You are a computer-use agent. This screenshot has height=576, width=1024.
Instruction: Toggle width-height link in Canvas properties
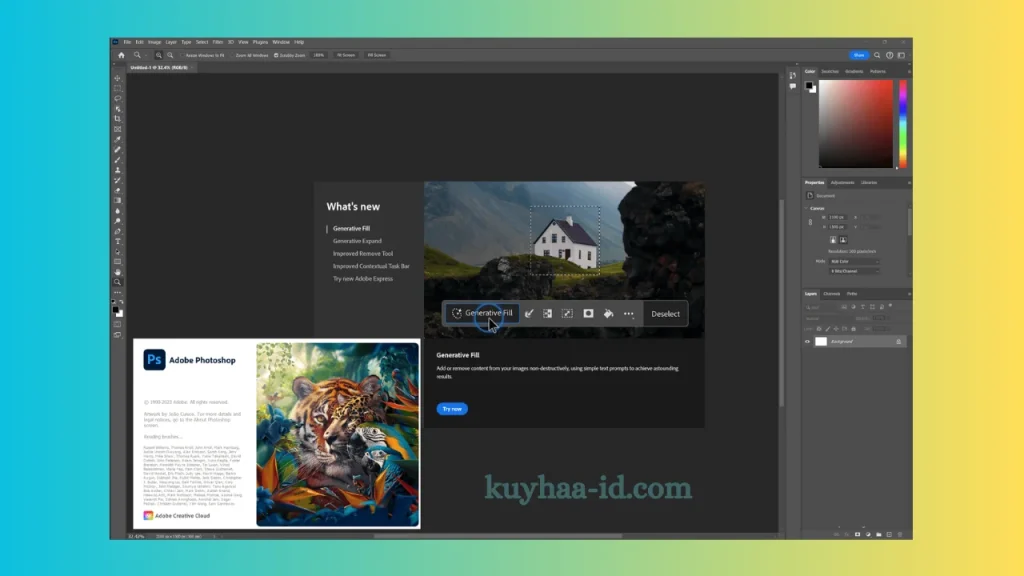point(810,222)
